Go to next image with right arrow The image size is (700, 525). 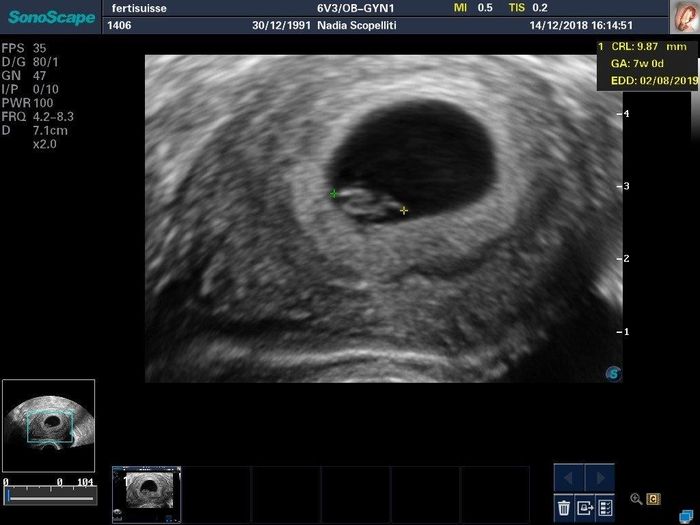(599, 478)
